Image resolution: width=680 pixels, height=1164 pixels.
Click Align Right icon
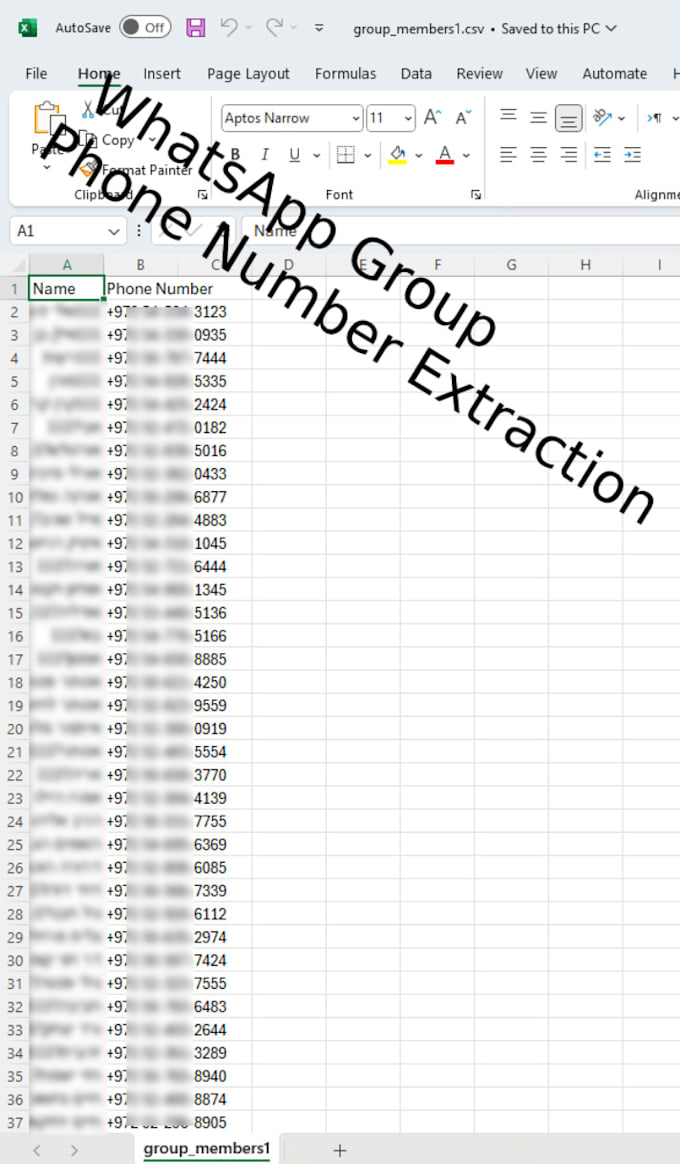click(x=569, y=154)
